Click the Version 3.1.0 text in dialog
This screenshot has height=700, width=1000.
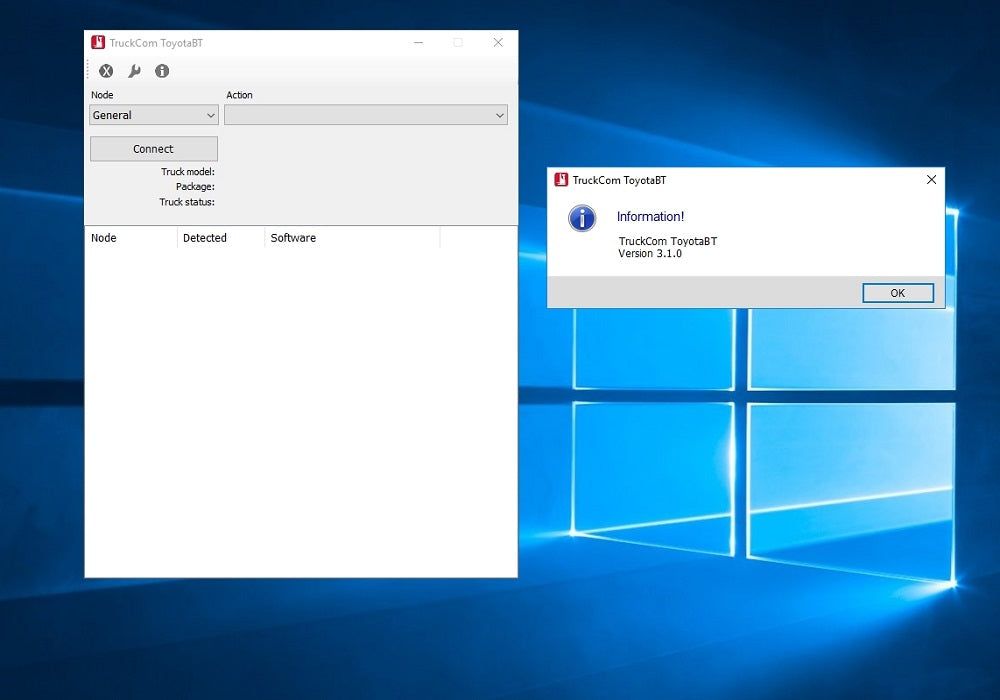[x=650, y=254]
